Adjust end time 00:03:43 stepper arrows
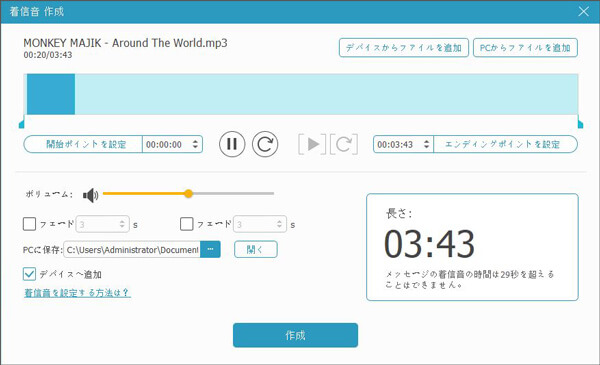Viewport: 600px width, 365px height. point(426,144)
